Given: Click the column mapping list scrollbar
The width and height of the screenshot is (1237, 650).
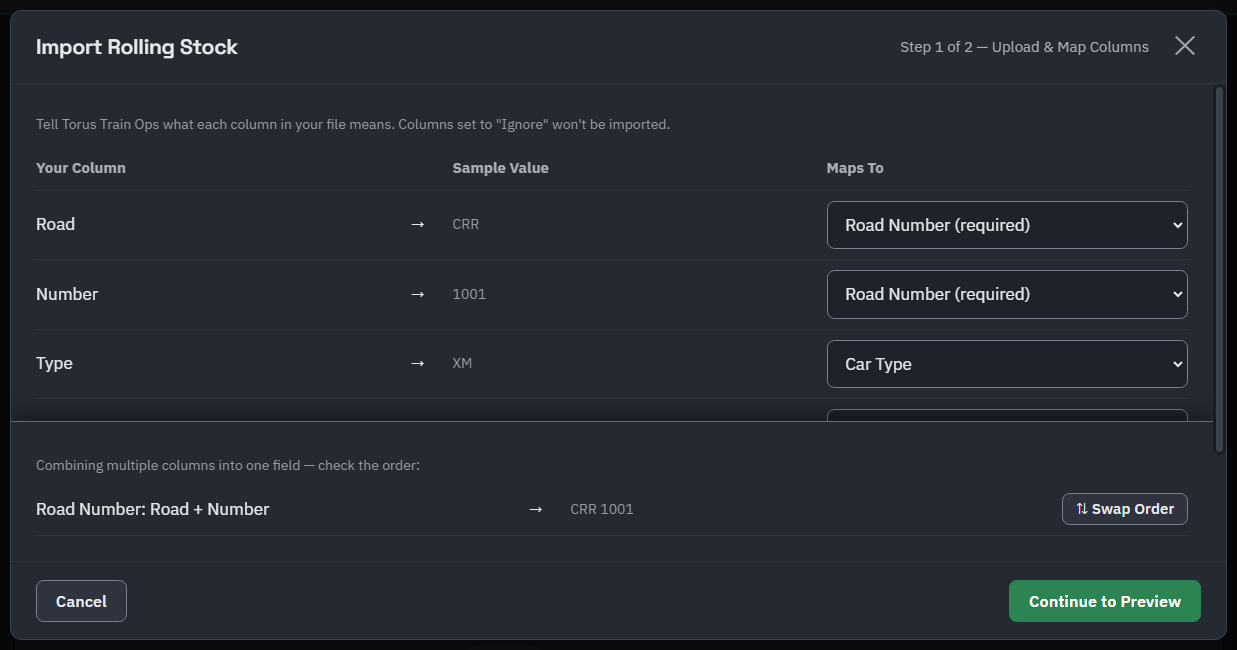Looking at the screenshot, I should tap(1218, 270).
